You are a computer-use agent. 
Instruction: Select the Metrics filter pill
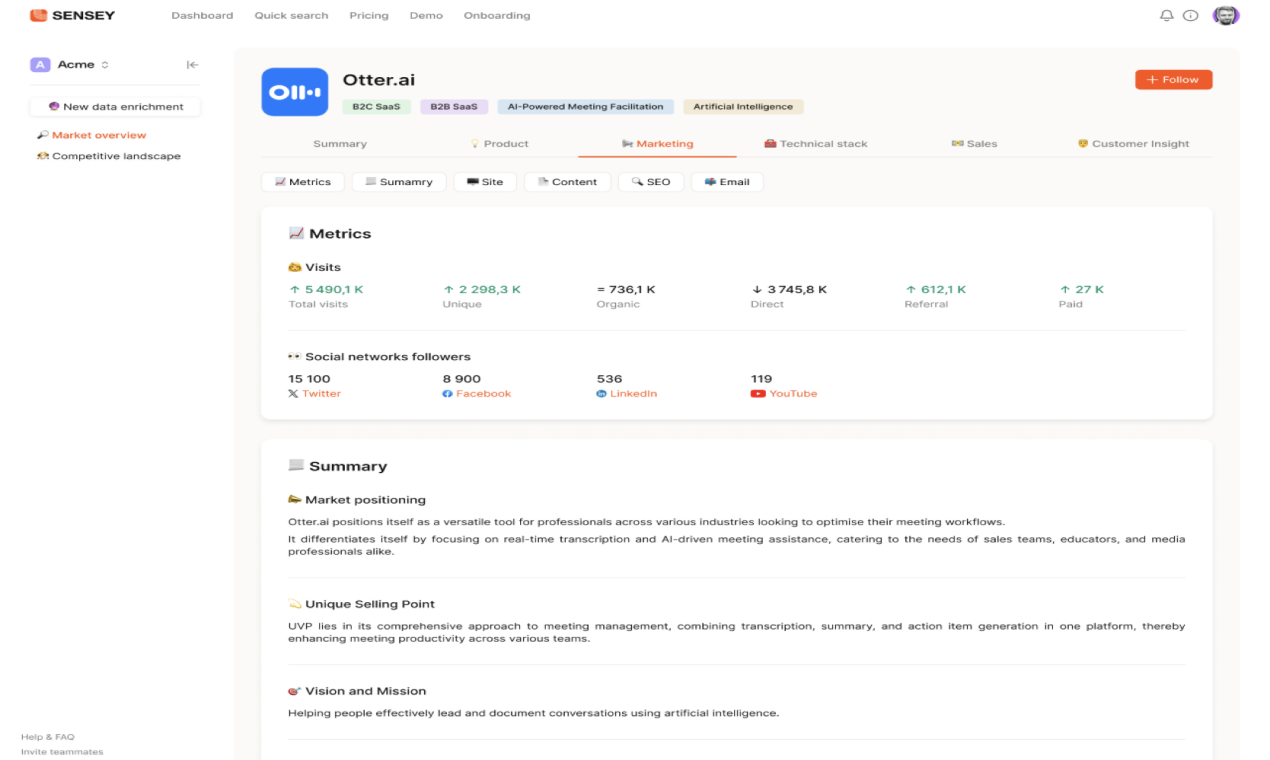(x=302, y=181)
